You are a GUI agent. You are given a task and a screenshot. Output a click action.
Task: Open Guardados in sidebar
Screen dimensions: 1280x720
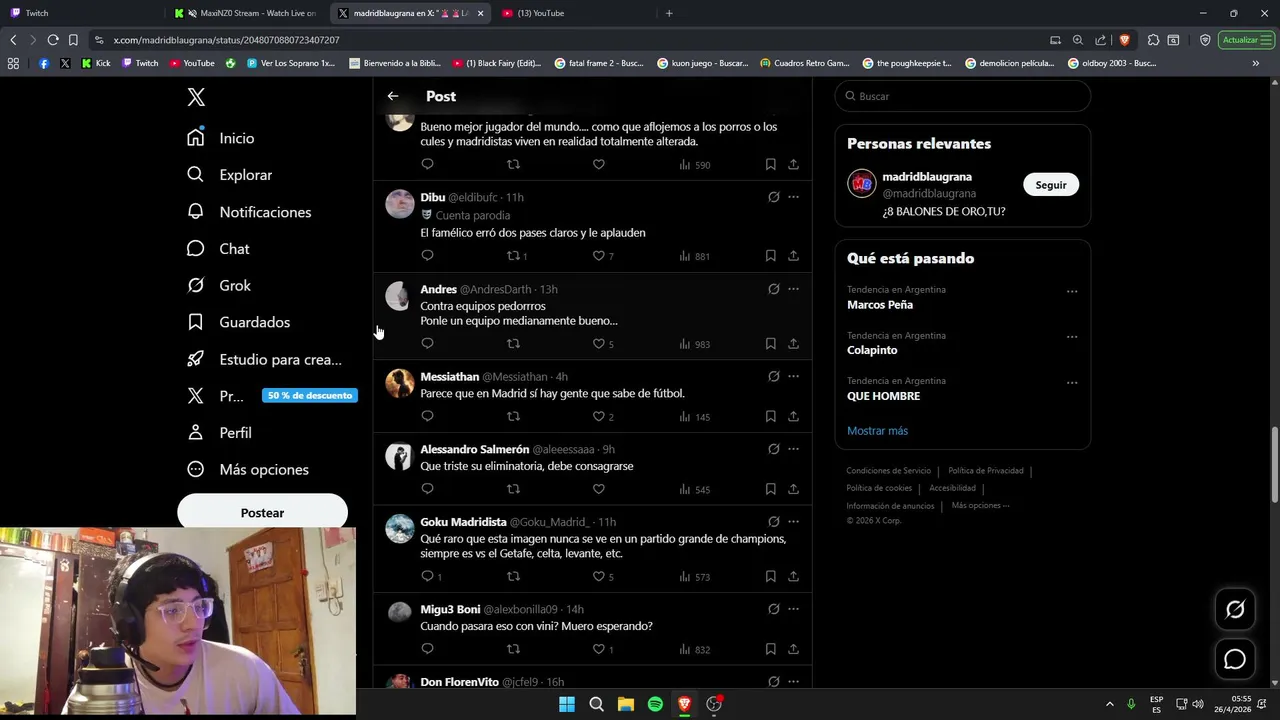click(x=238, y=322)
